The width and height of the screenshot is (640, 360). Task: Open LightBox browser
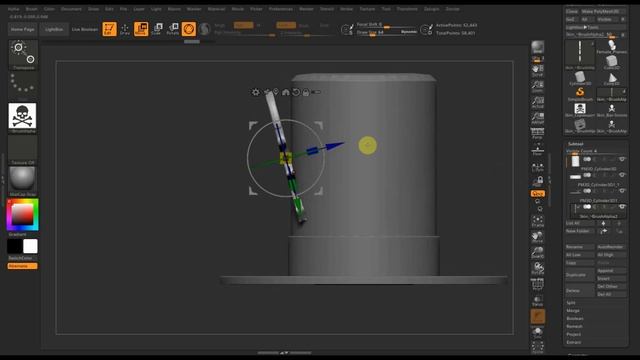point(54,29)
